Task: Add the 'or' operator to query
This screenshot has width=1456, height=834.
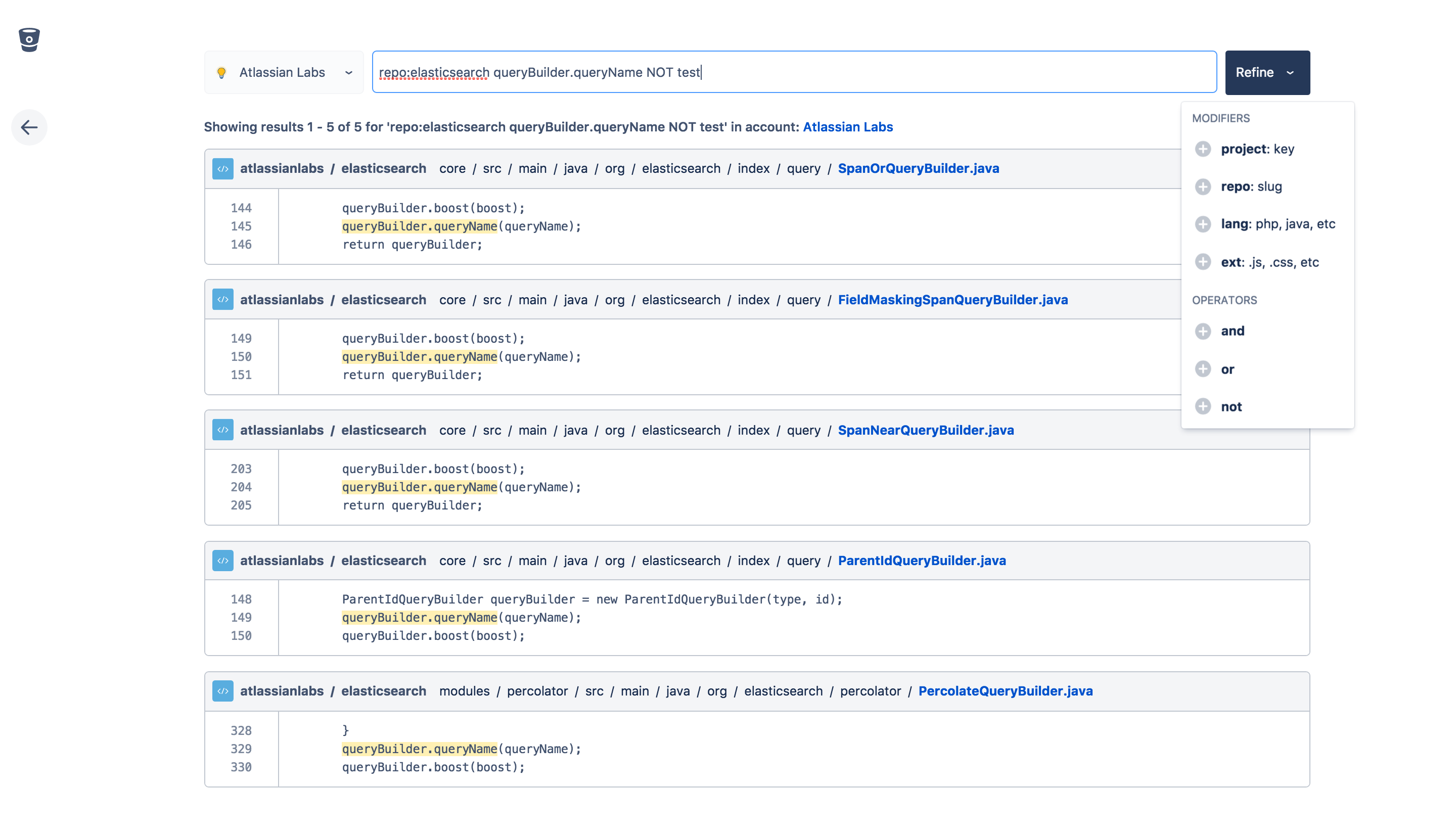Action: click(1226, 369)
